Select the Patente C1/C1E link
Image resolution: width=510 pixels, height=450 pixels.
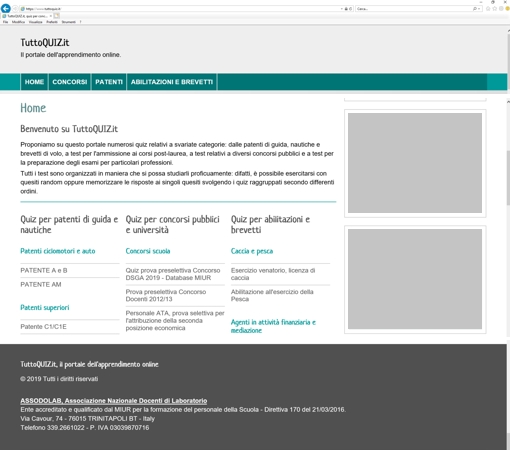coord(43,327)
